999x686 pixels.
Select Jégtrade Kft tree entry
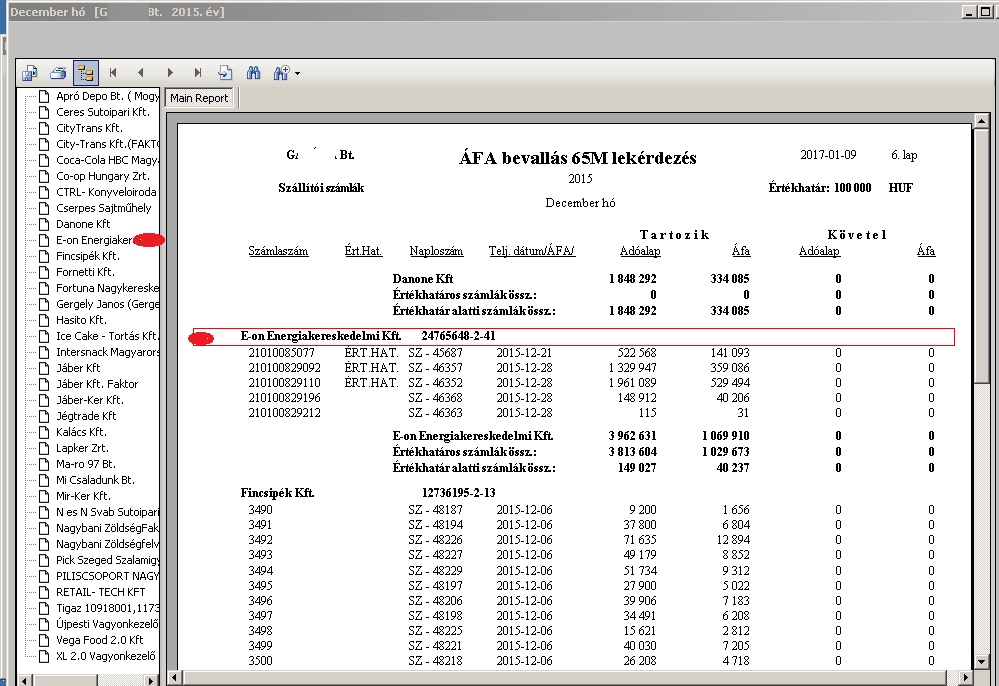86,416
